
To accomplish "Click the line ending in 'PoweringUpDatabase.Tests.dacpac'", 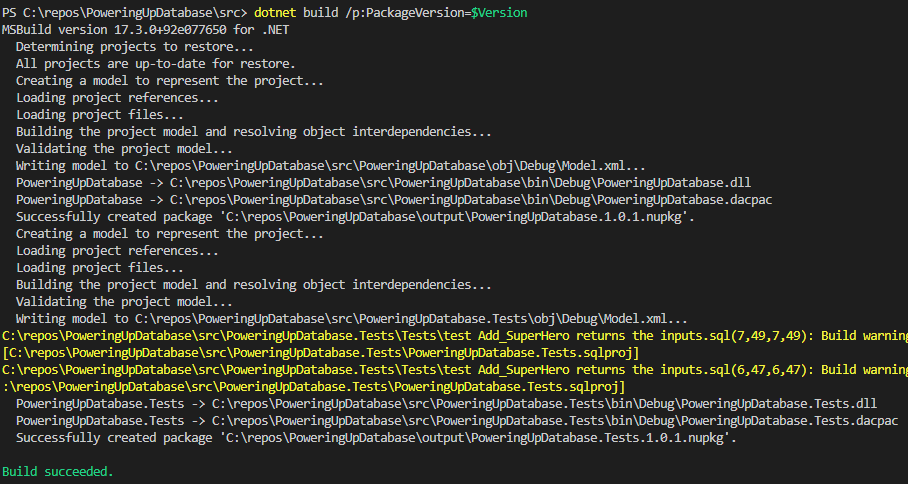I will point(457,421).
